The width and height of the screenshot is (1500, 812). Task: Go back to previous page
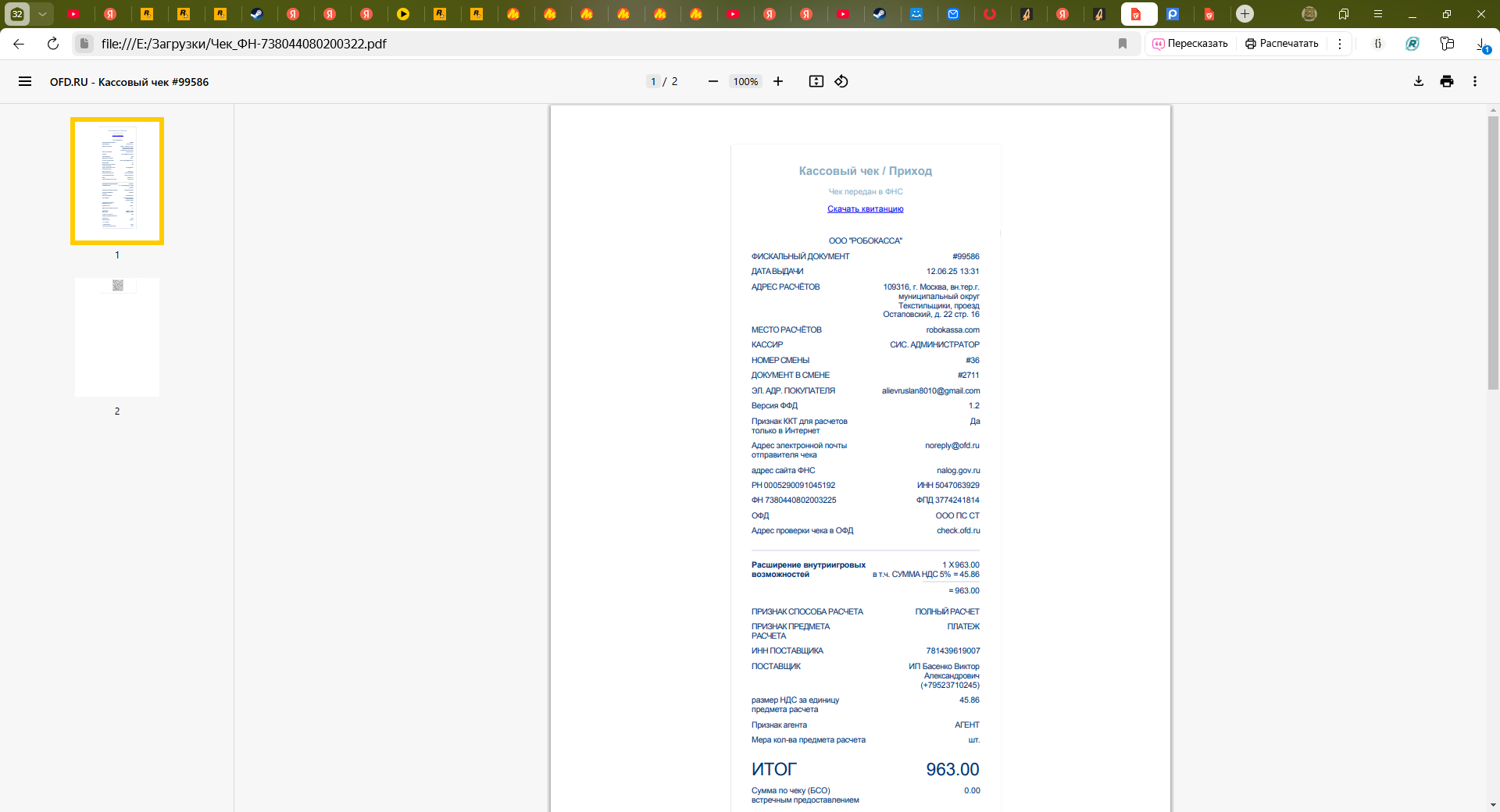(x=19, y=44)
